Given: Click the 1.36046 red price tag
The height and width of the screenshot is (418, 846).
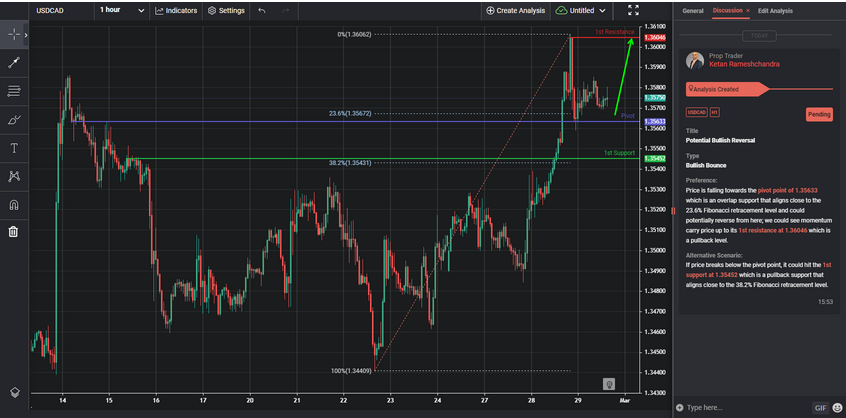Looking at the screenshot, I should pos(654,37).
